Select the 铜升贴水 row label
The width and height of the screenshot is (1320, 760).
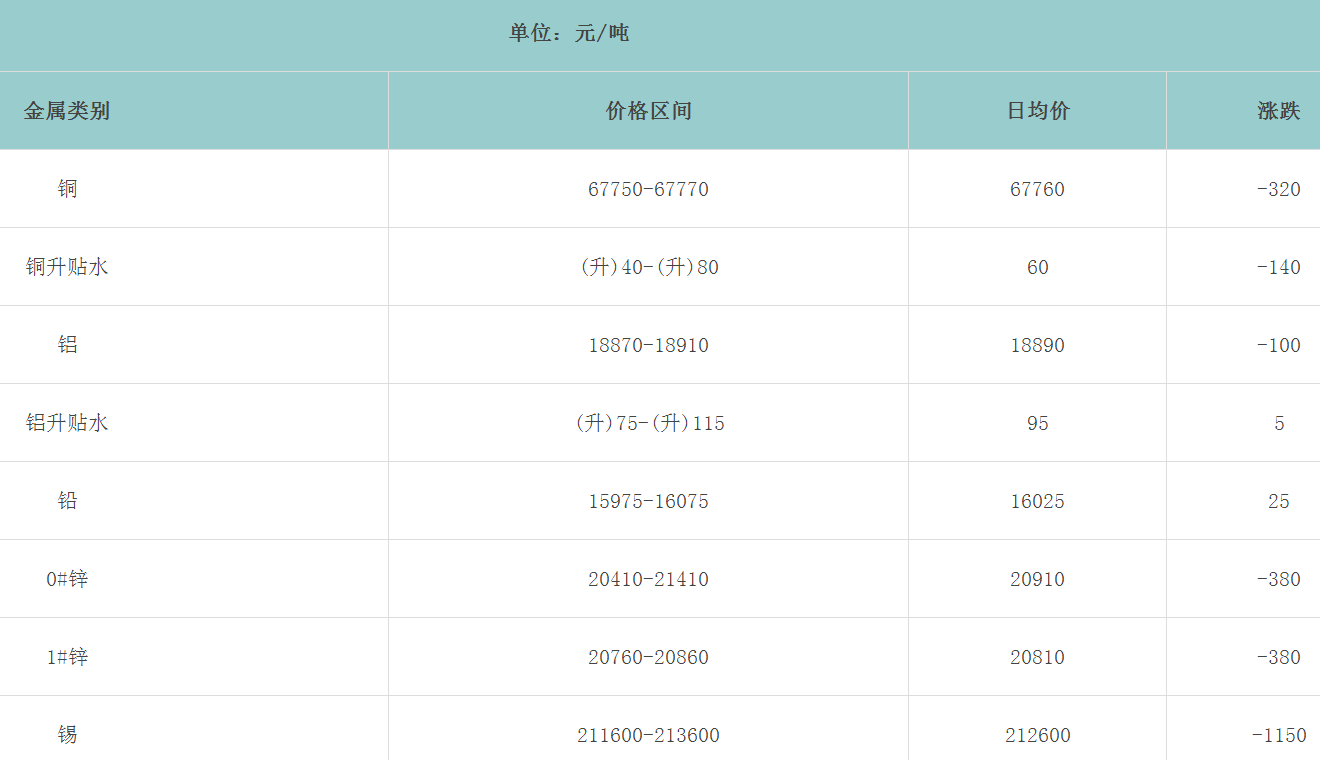(x=67, y=267)
